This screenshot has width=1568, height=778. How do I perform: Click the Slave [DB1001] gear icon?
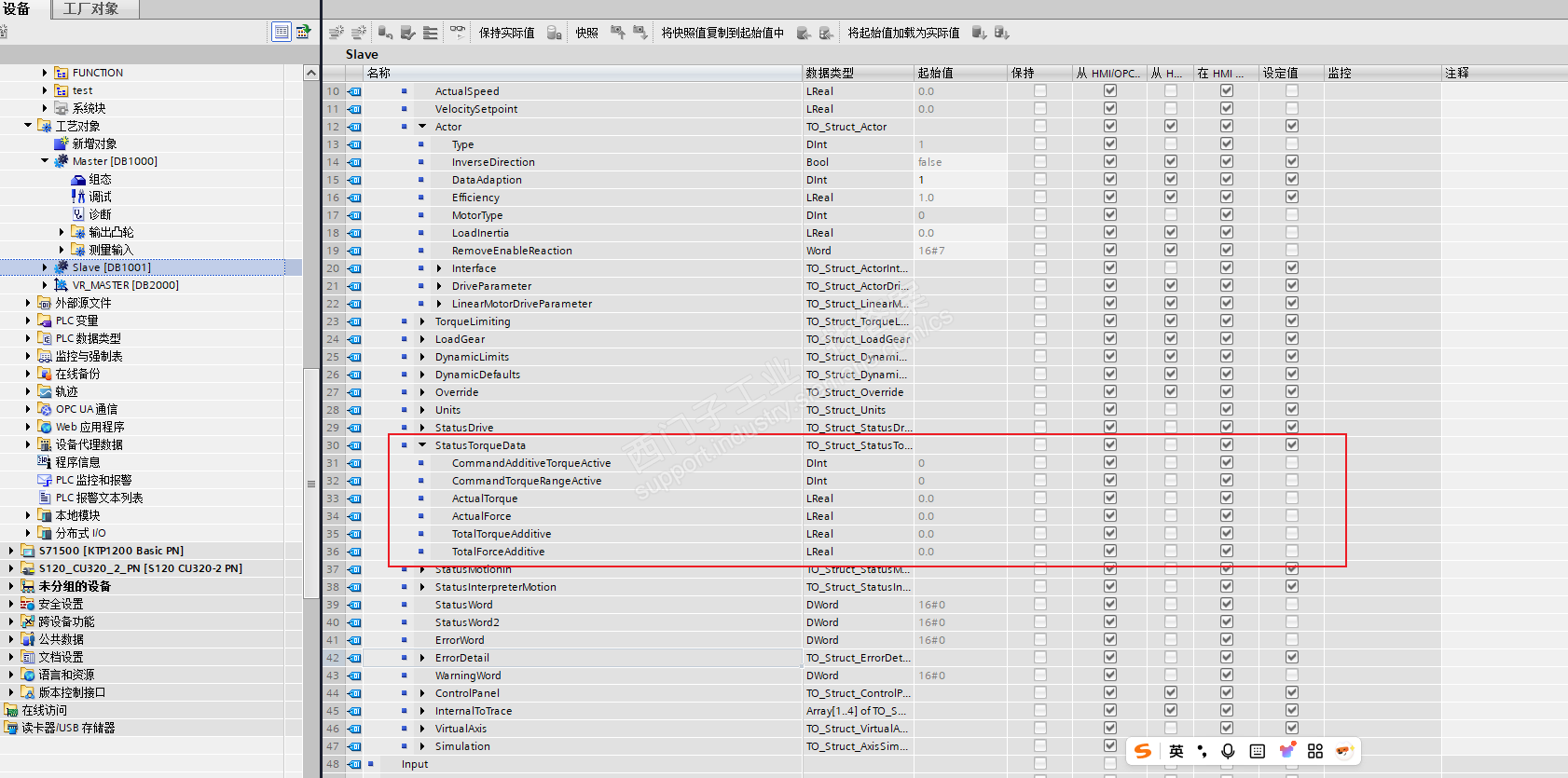[x=62, y=267]
